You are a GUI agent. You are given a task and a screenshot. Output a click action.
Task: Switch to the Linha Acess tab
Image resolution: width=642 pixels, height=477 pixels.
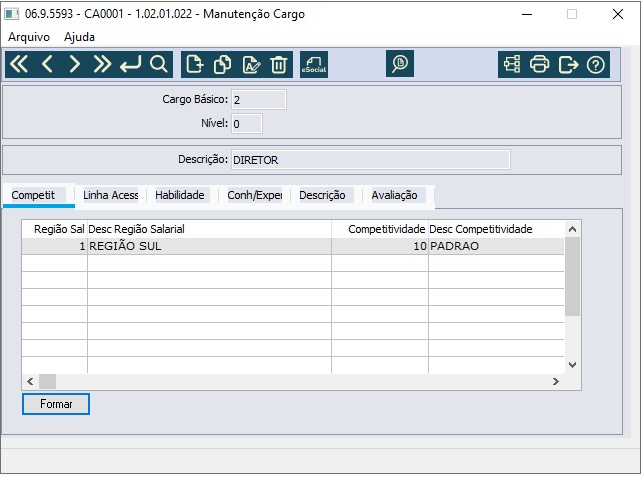(111, 195)
